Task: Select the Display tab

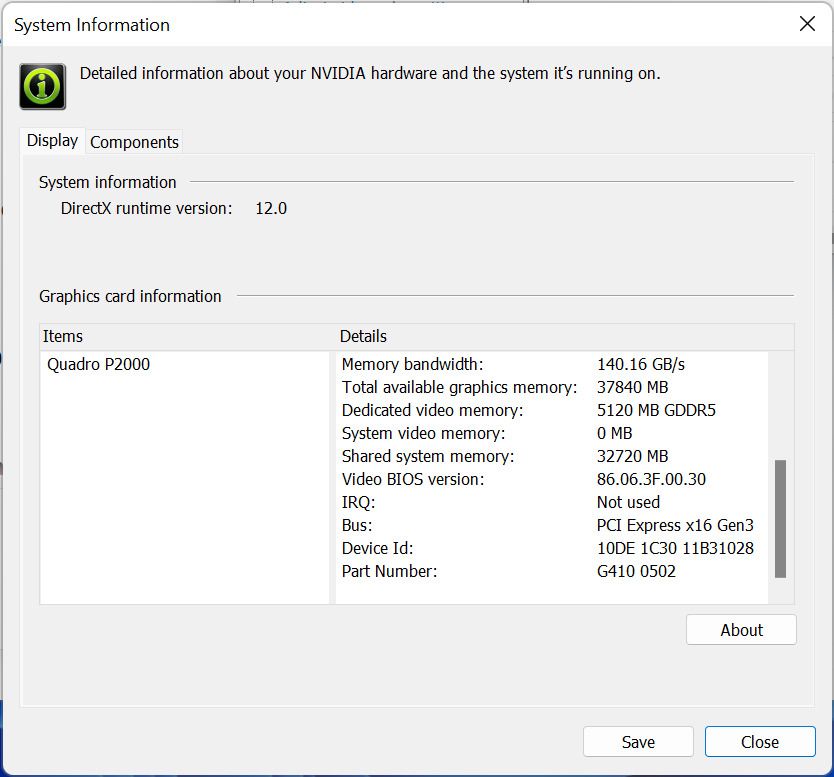Action: (52, 140)
